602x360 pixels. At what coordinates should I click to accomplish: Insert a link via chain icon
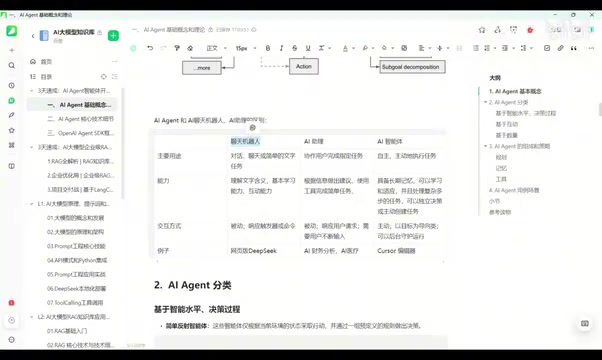pos(561,48)
